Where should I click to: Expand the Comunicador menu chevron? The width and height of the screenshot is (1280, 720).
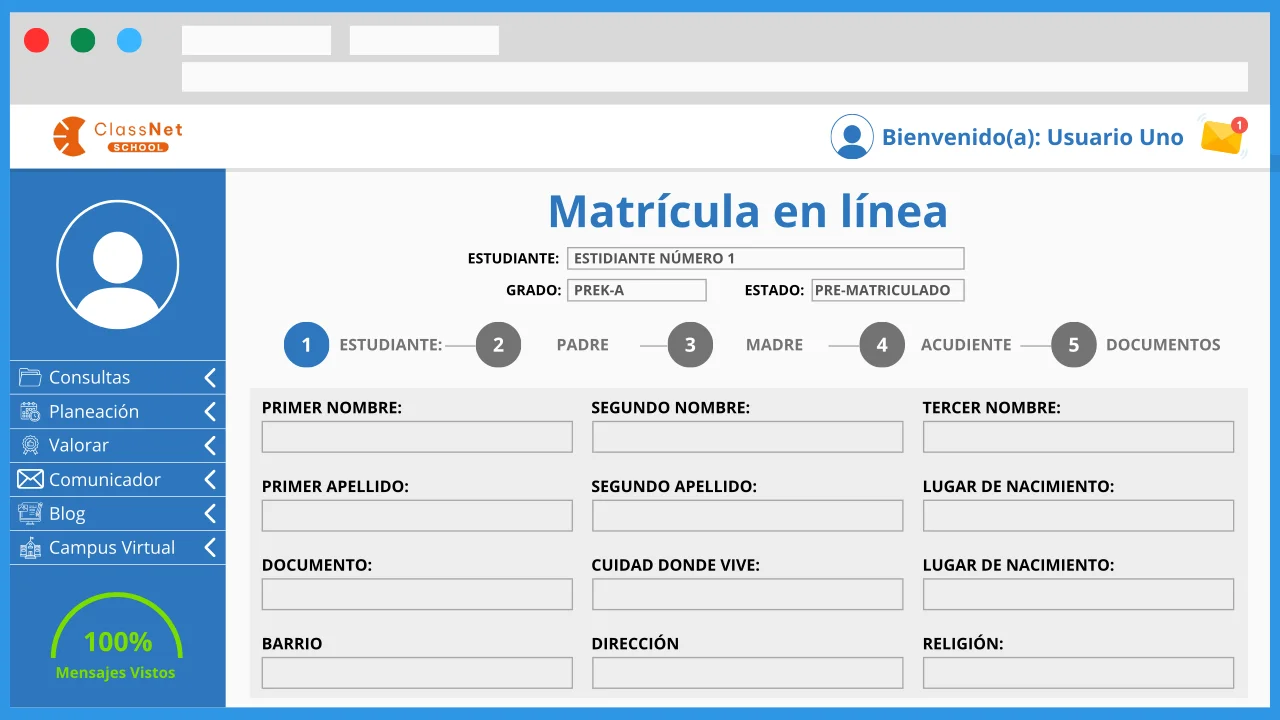[209, 479]
